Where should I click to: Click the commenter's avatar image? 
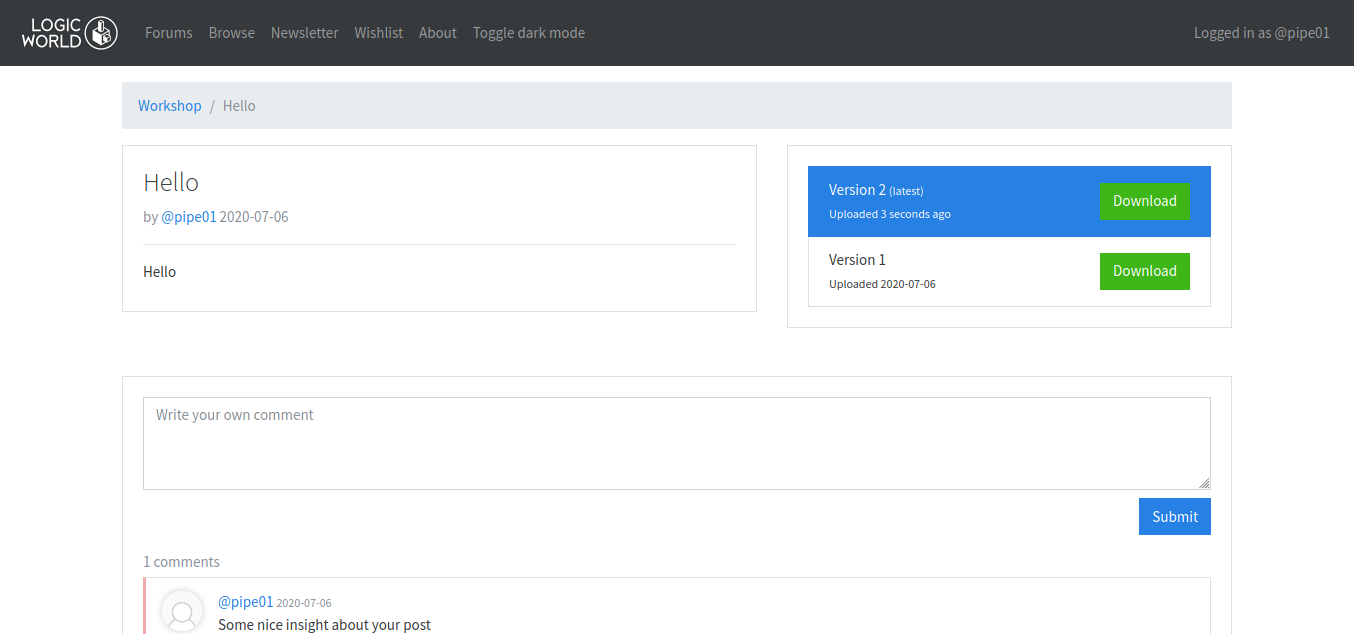[x=182, y=612]
